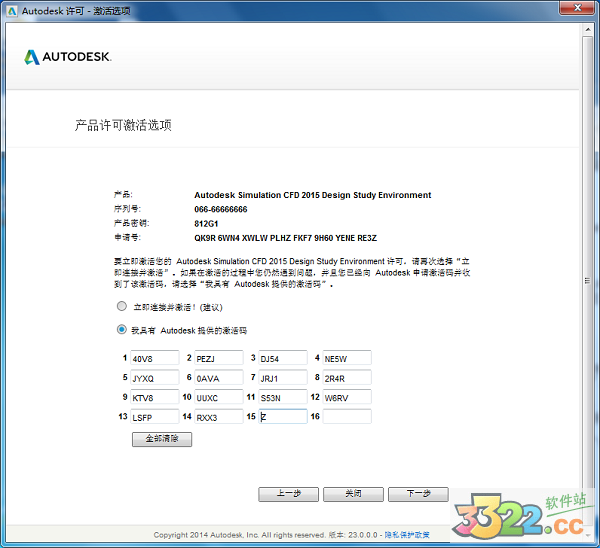Screen dimensions: 600x548
Task: Click activation code field 3 containing DJ54
Action: 283,358
